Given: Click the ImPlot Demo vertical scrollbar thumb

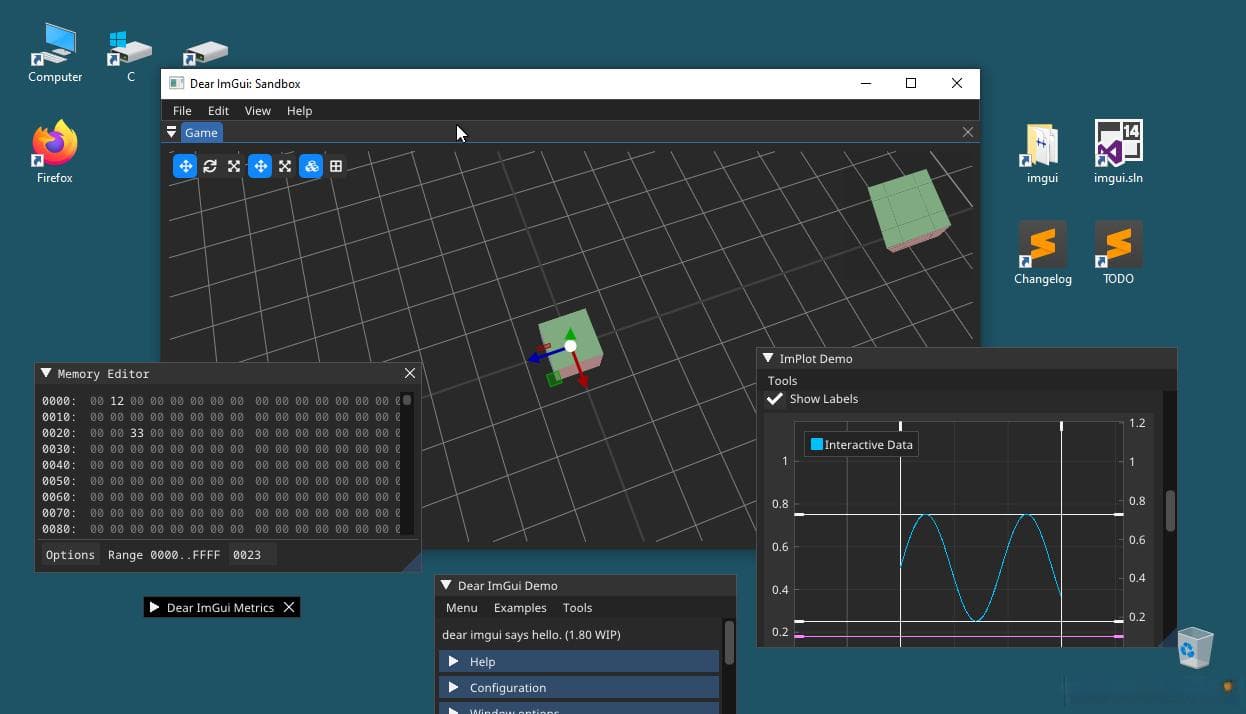Looking at the screenshot, I should (1170, 510).
